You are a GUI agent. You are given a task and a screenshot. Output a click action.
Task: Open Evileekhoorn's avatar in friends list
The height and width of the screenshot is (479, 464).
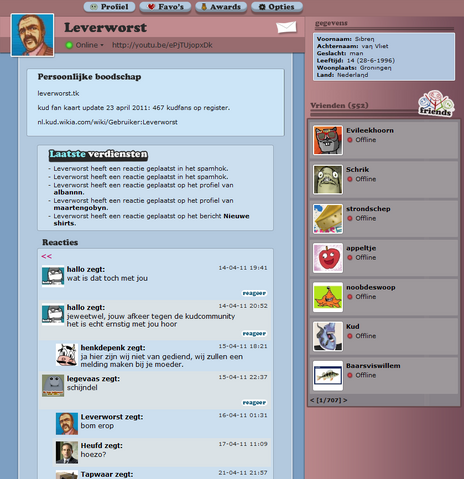coord(328,140)
